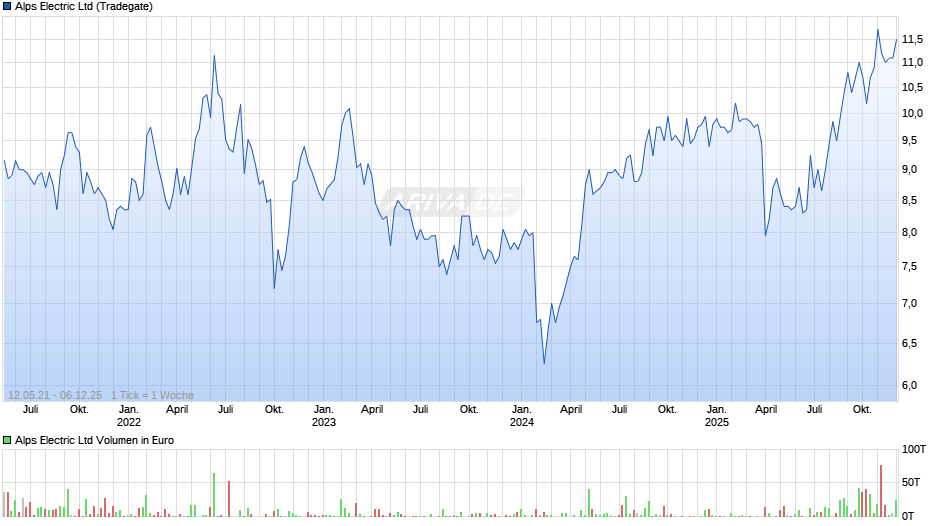Click the 0T volume axis label
Screen dimensions: 940x526
(908, 516)
